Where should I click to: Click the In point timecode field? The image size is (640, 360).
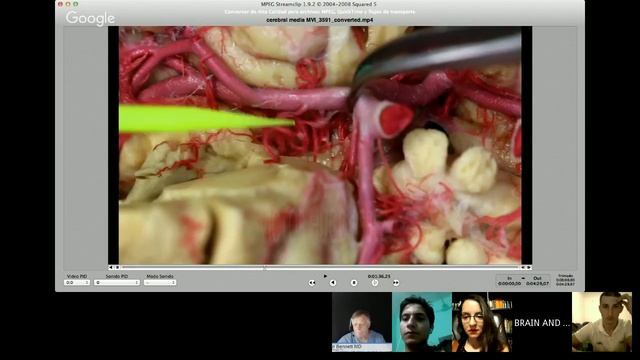pos(509,283)
